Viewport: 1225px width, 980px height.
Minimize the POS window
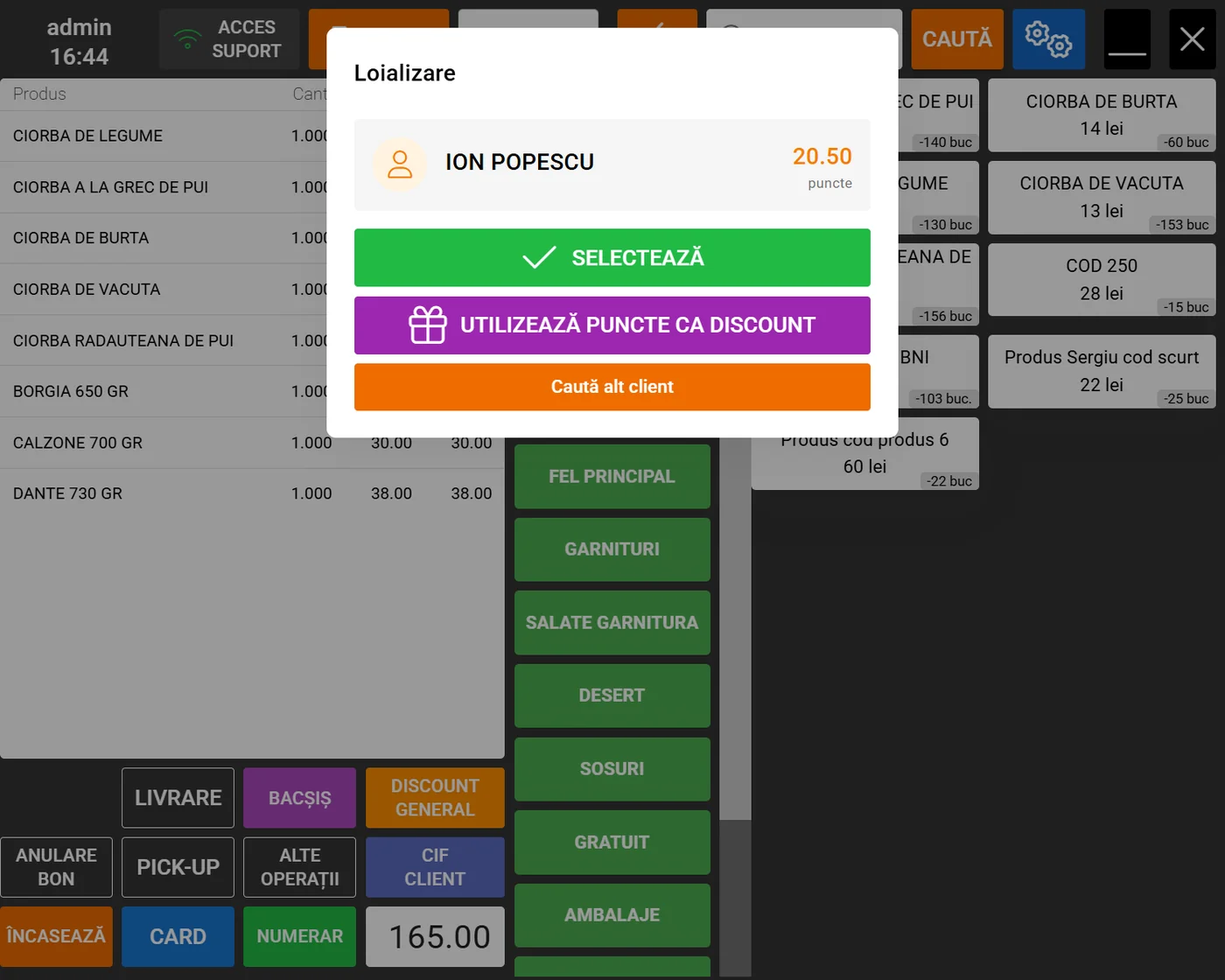[x=1127, y=39]
